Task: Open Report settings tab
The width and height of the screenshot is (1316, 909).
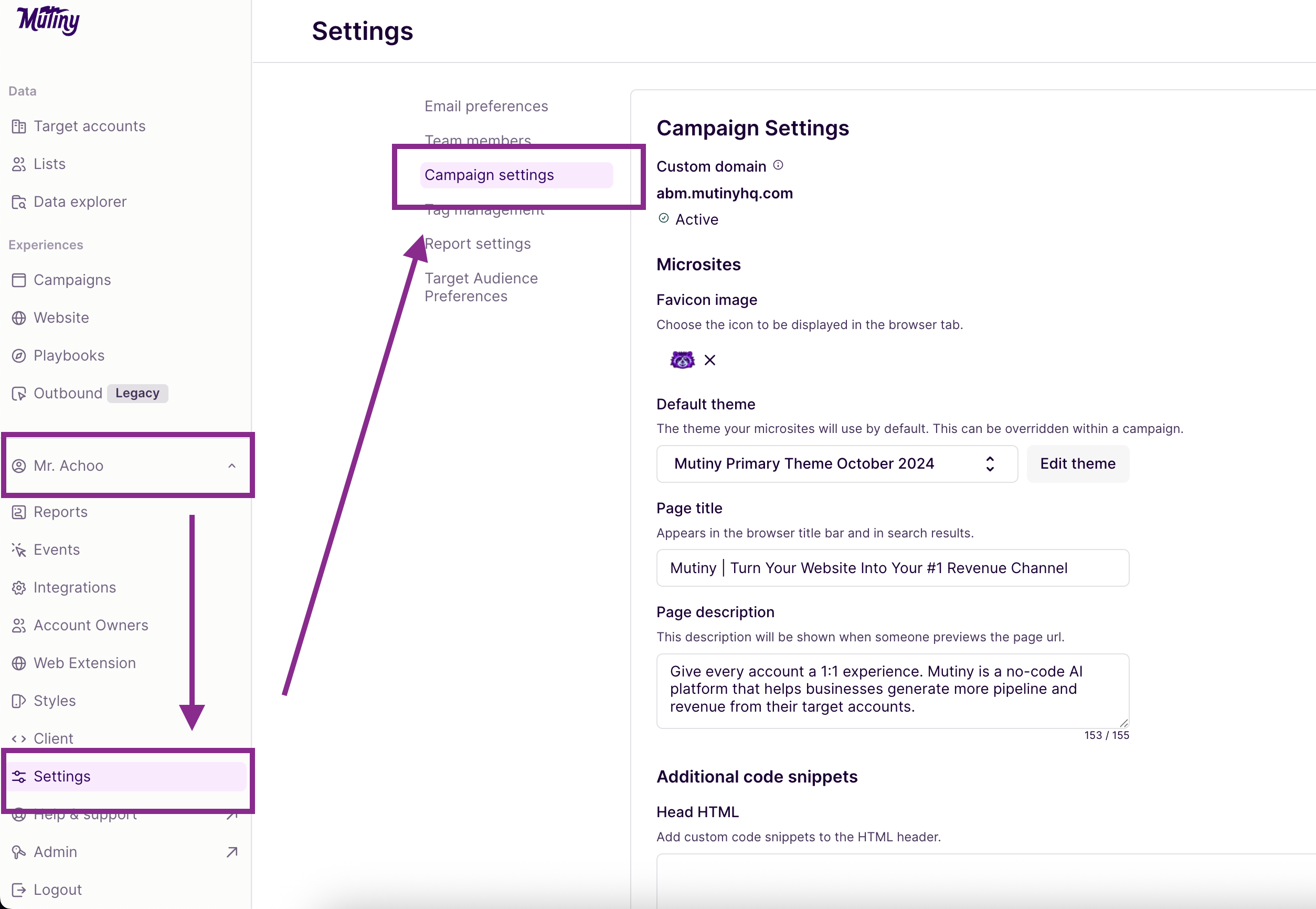Action: (x=477, y=244)
